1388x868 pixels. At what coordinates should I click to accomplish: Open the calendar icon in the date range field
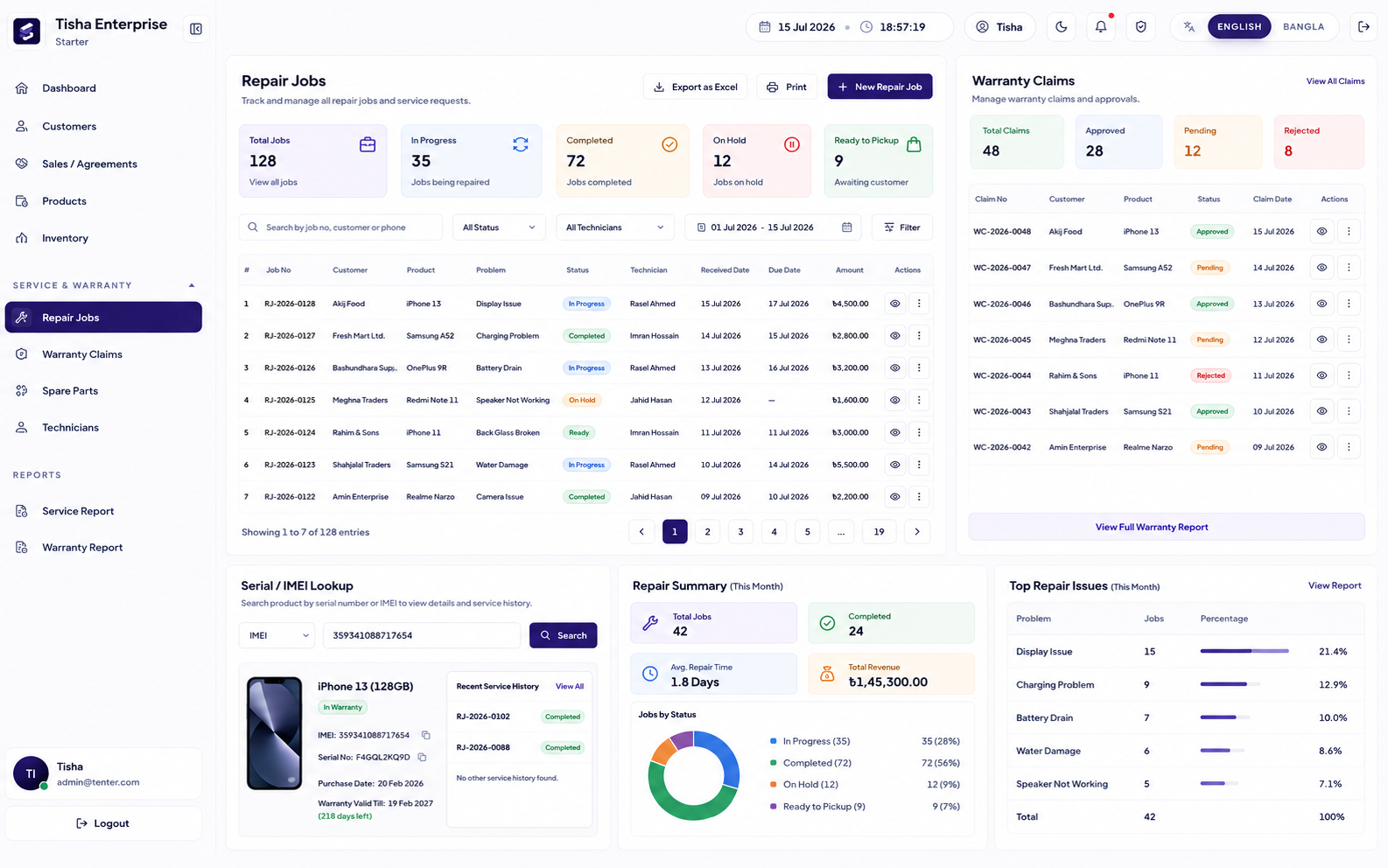tap(846, 227)
